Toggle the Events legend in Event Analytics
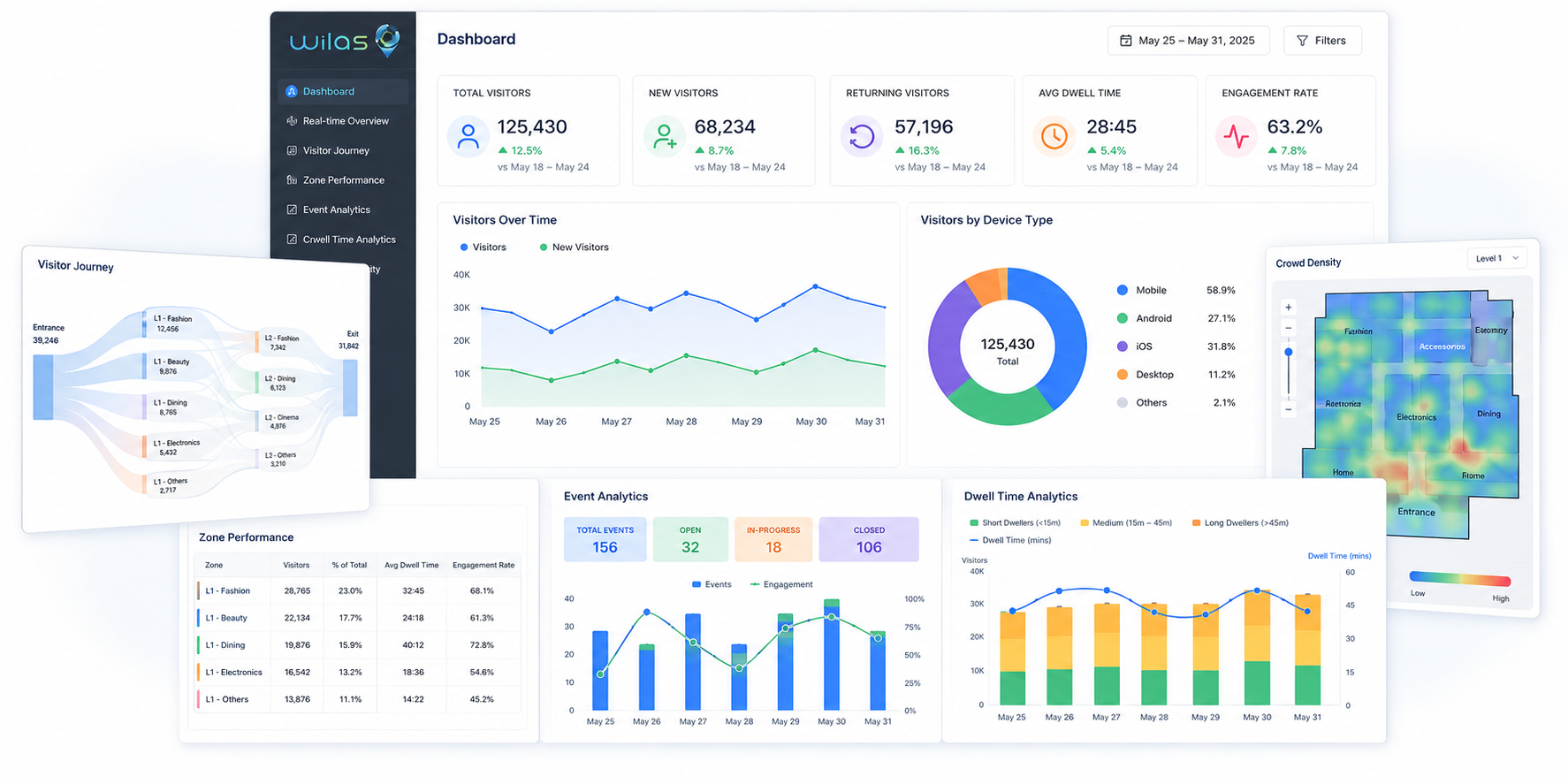This screenshot has width=1568, height=784. 712,584
